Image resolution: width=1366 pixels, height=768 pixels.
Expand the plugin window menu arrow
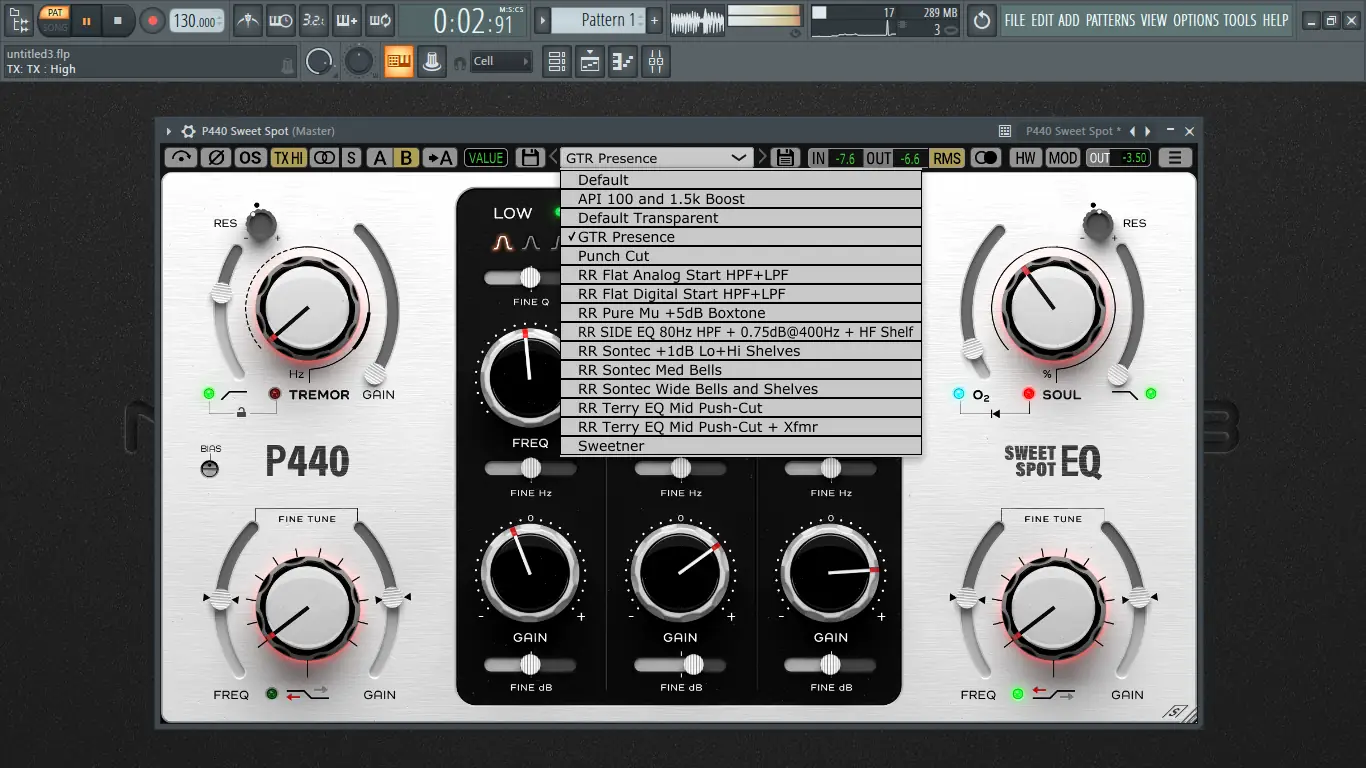pos(169,131)
